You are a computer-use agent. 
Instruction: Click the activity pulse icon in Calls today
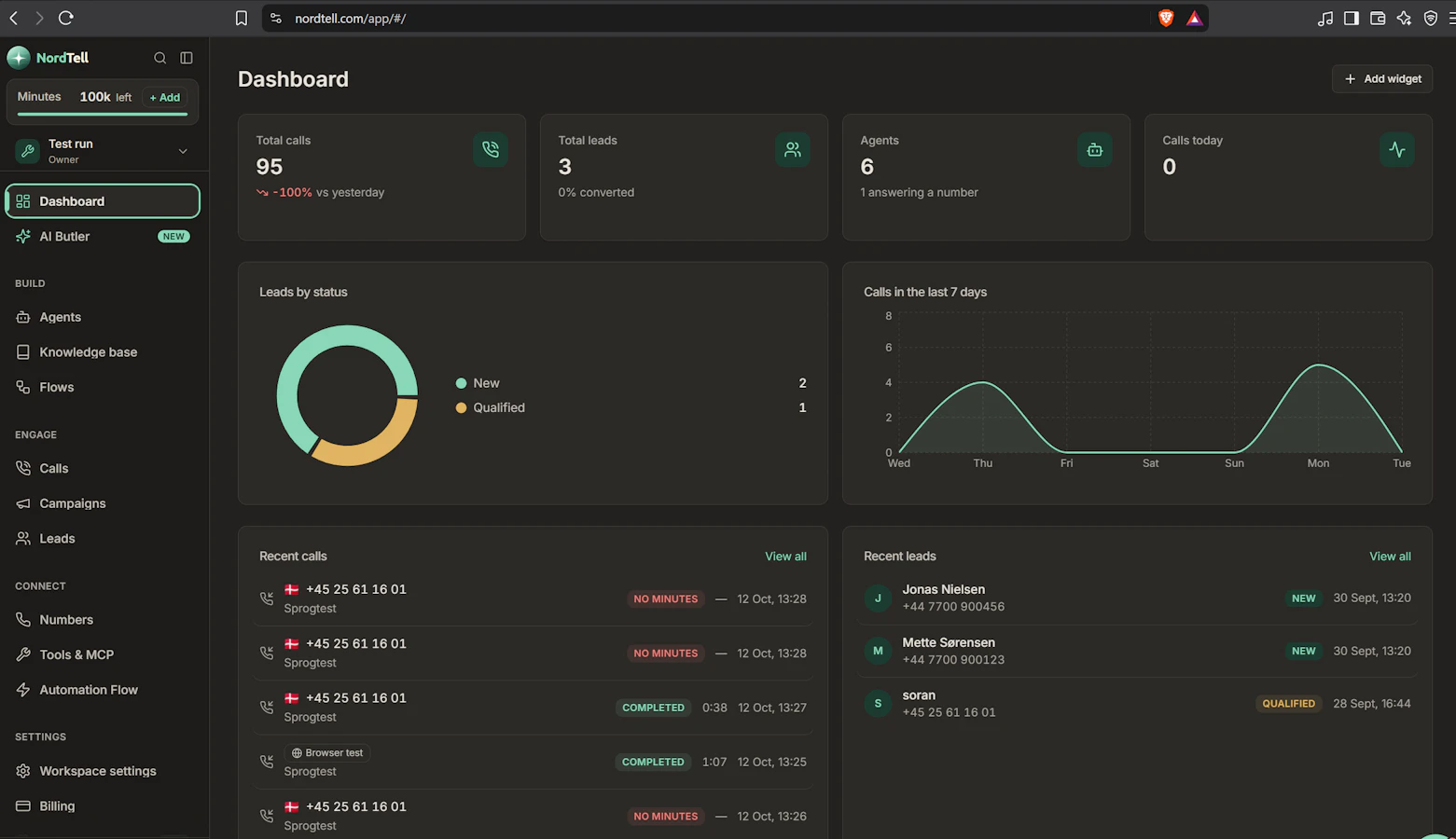(1397, 149)
